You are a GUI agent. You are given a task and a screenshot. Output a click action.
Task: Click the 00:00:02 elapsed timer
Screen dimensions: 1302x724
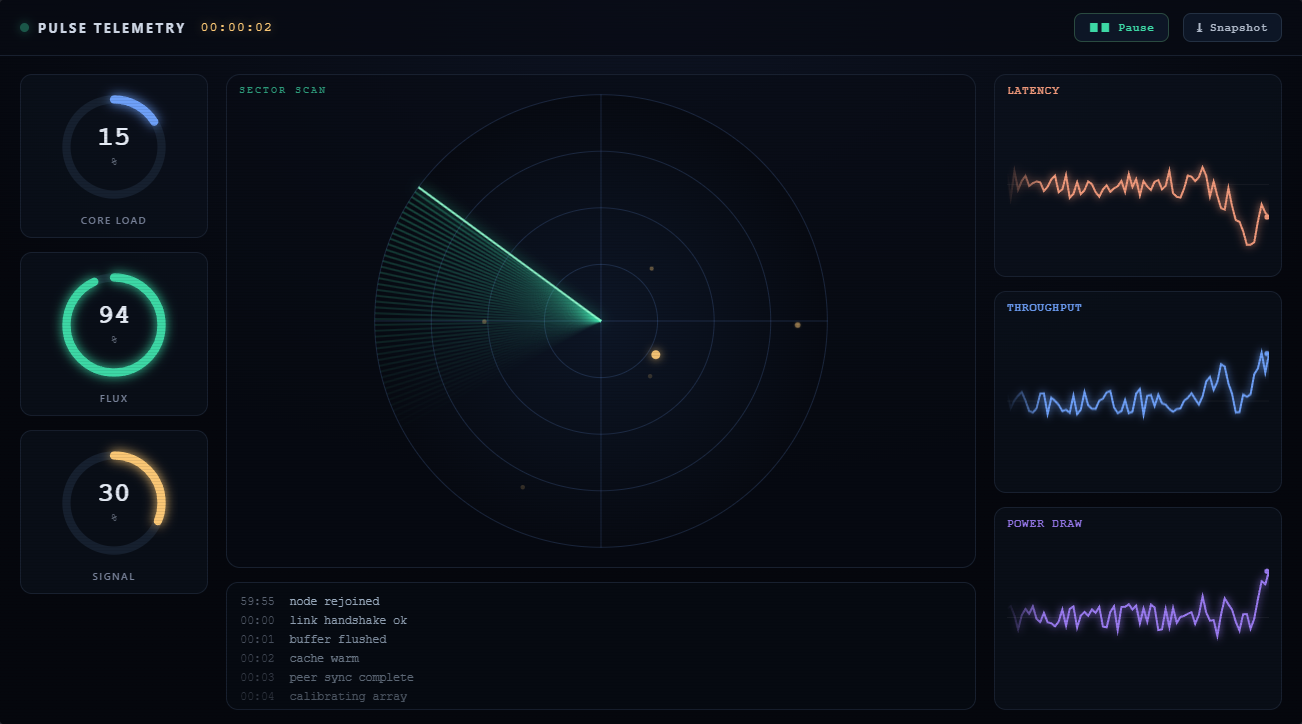tap(237, 28)
